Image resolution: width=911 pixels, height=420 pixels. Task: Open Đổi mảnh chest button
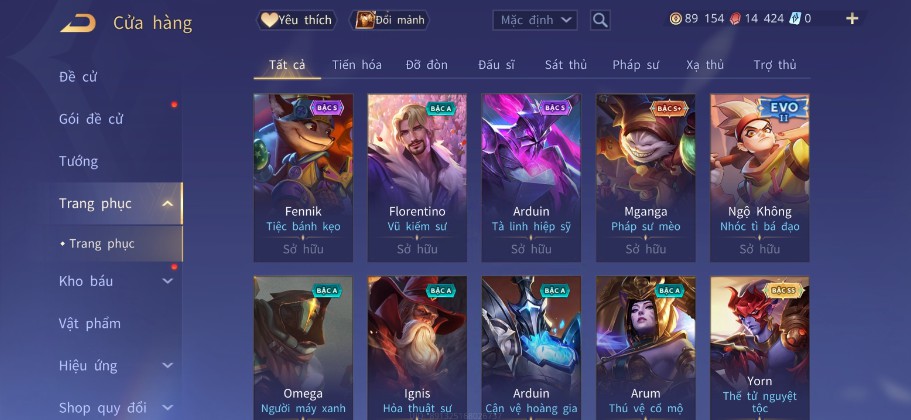(x=389, y=20)
